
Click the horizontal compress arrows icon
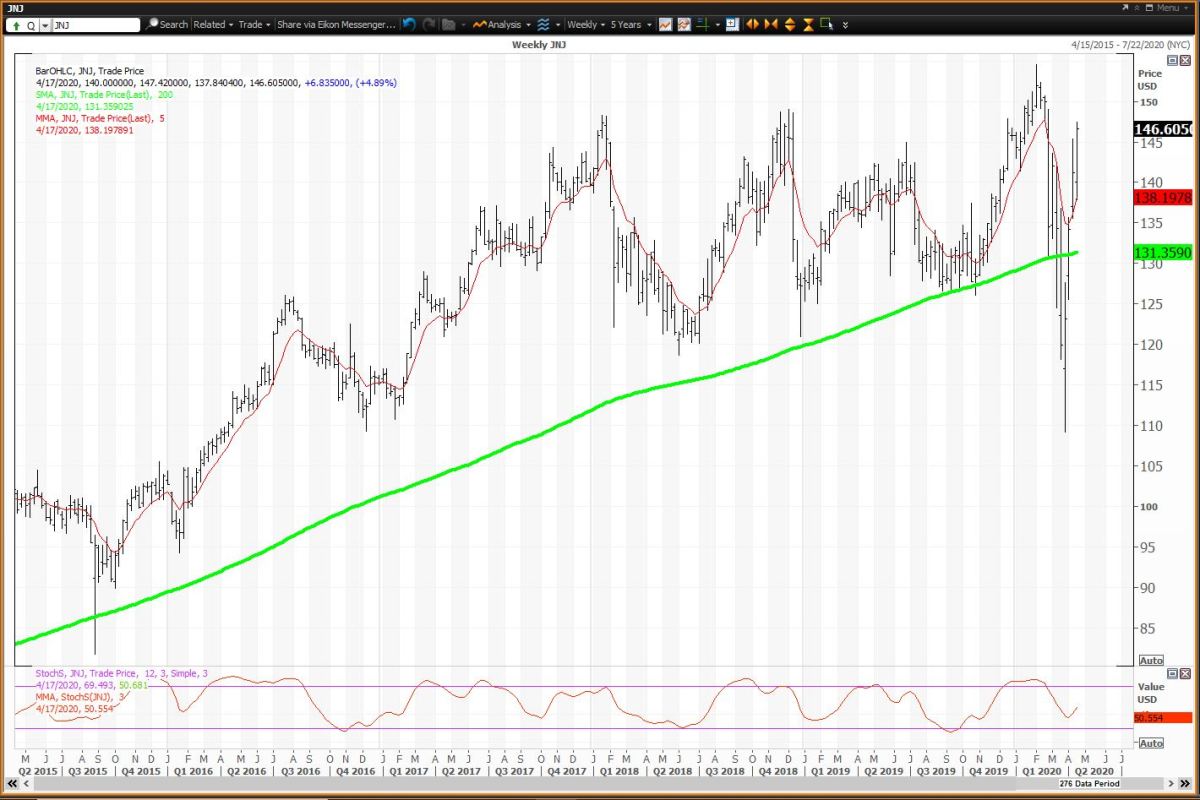(x=771, y=24)
